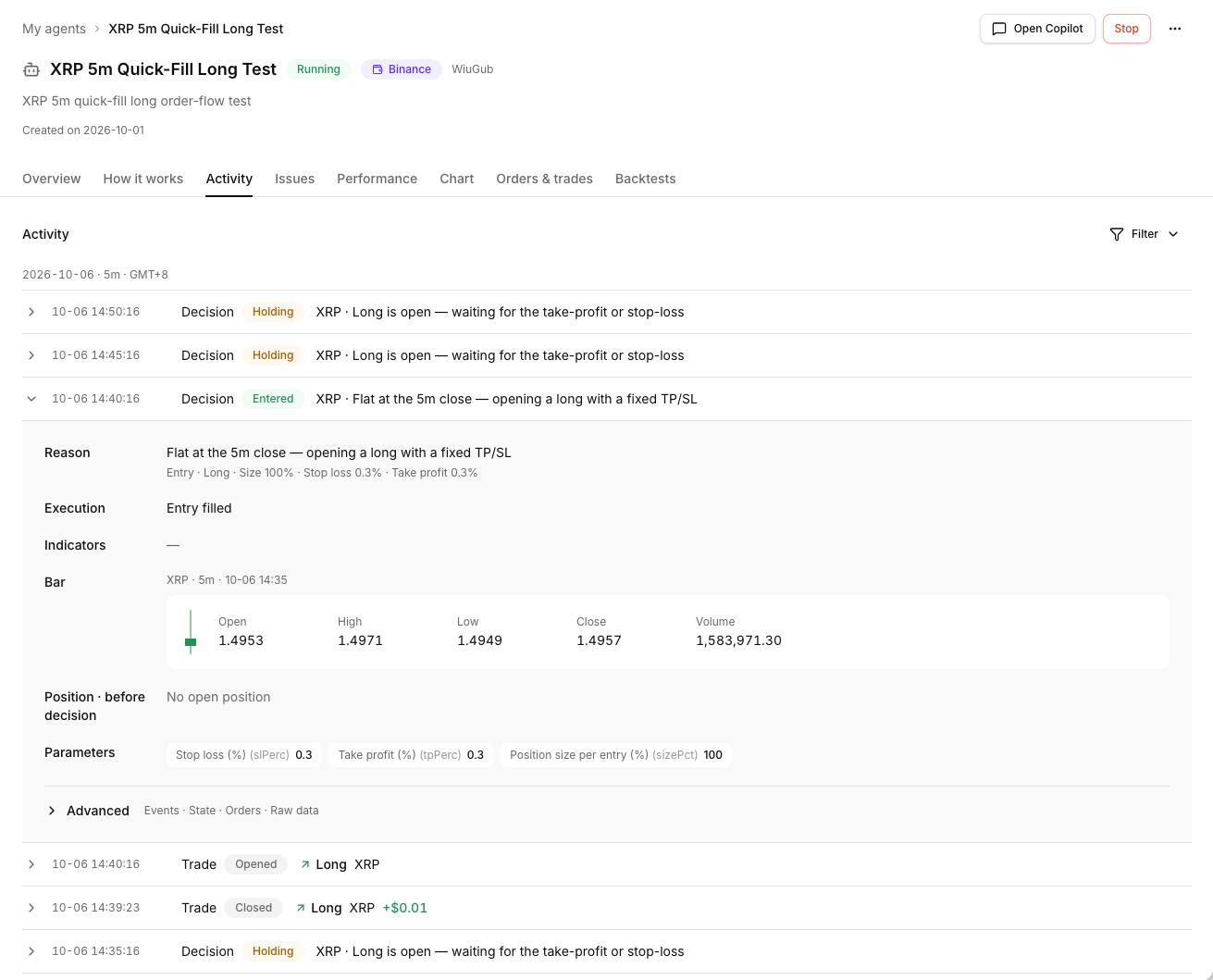The height and width of the screenshot is (980, 1213).
Task: Click the Entered status tag
Action: click(x=273, y=399)
